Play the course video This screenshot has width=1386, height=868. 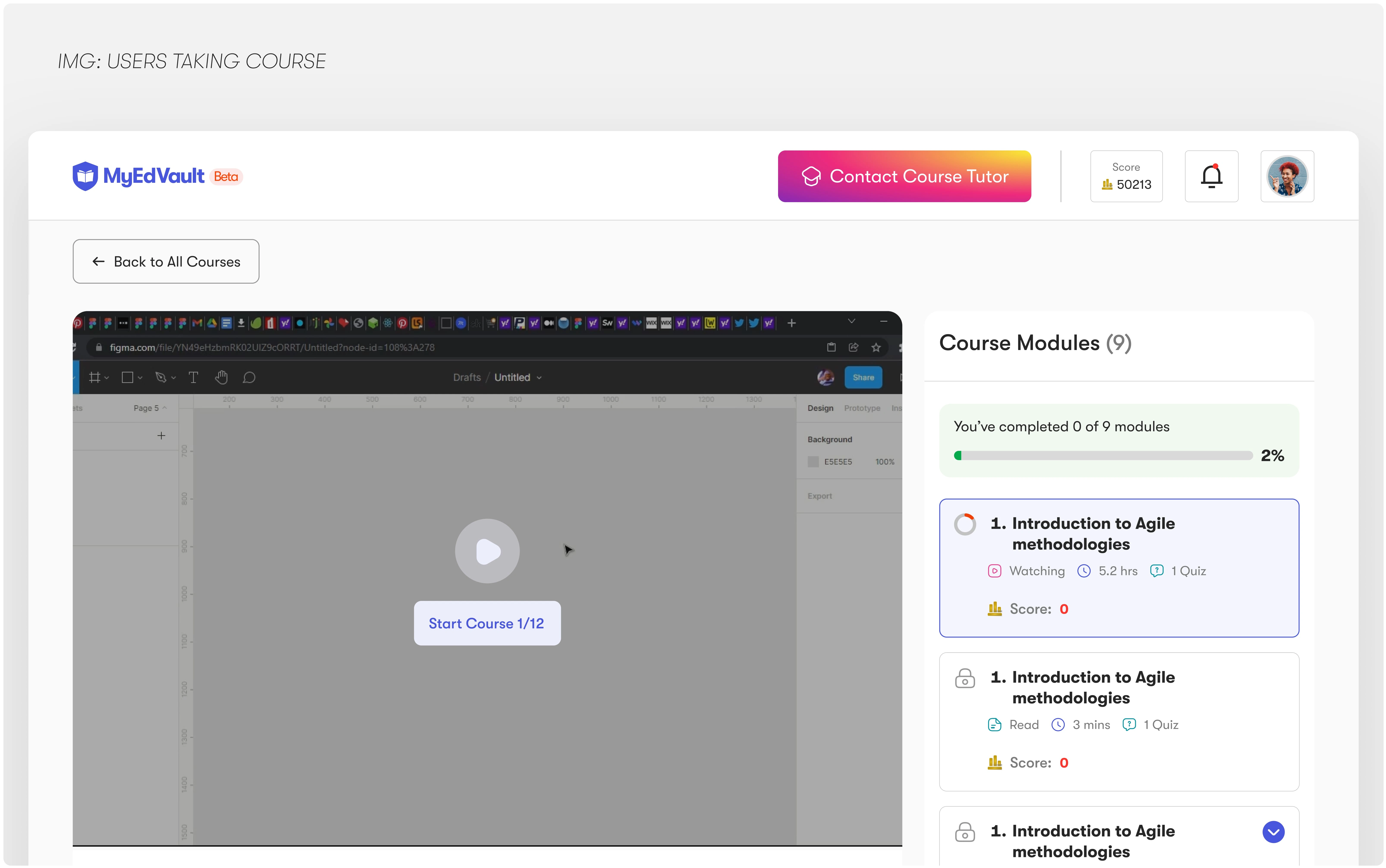point(487,551)
